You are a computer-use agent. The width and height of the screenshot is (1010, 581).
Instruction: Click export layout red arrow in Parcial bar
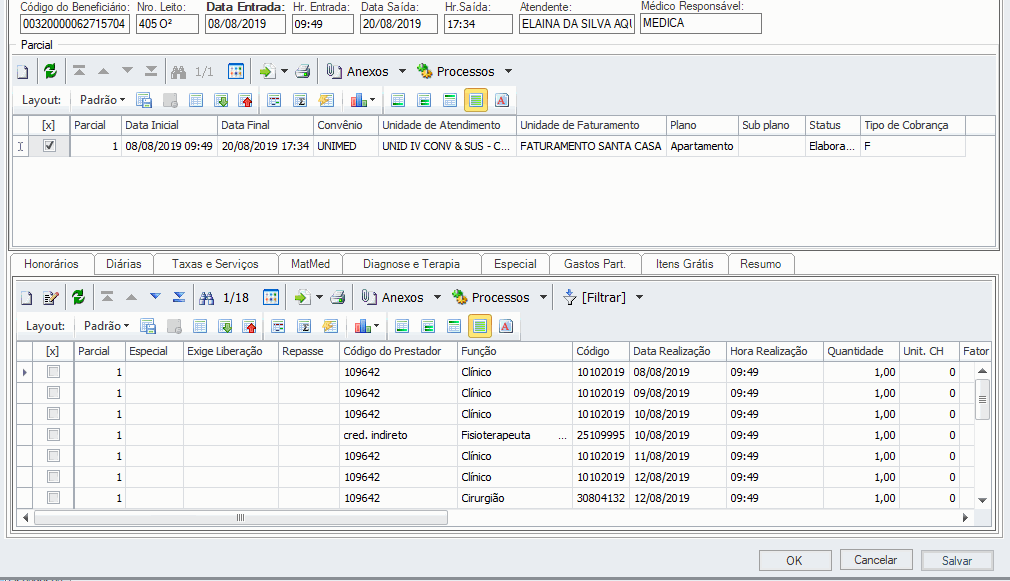click(245, 100)
